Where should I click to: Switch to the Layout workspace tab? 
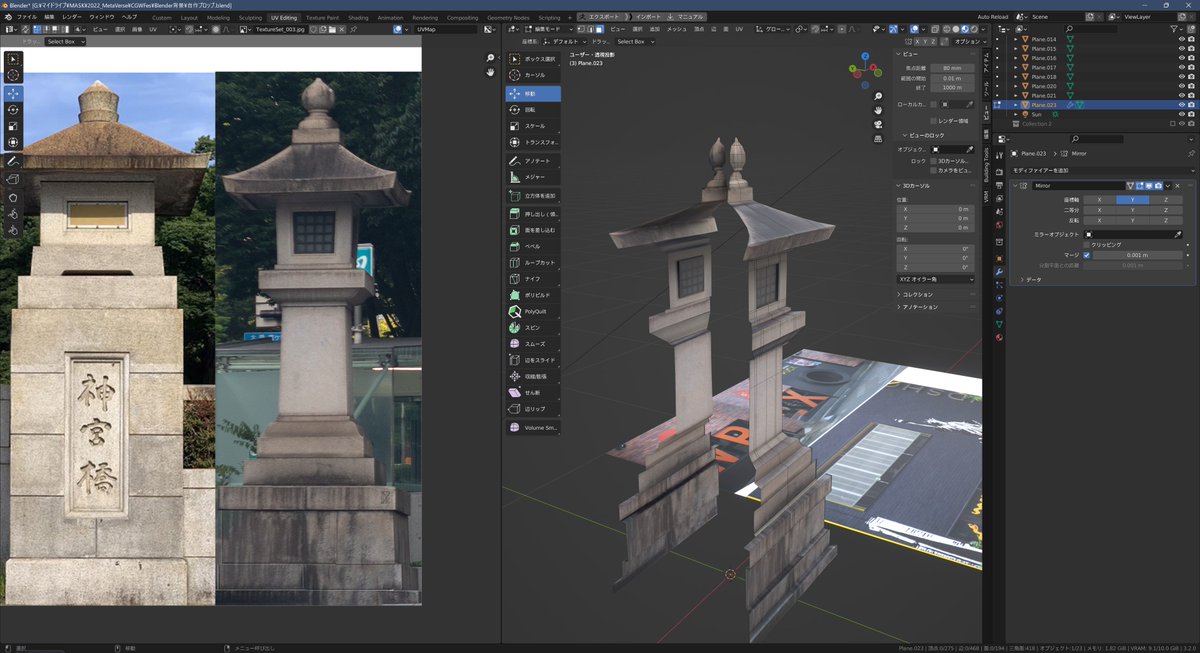click(x=189, y=17)
